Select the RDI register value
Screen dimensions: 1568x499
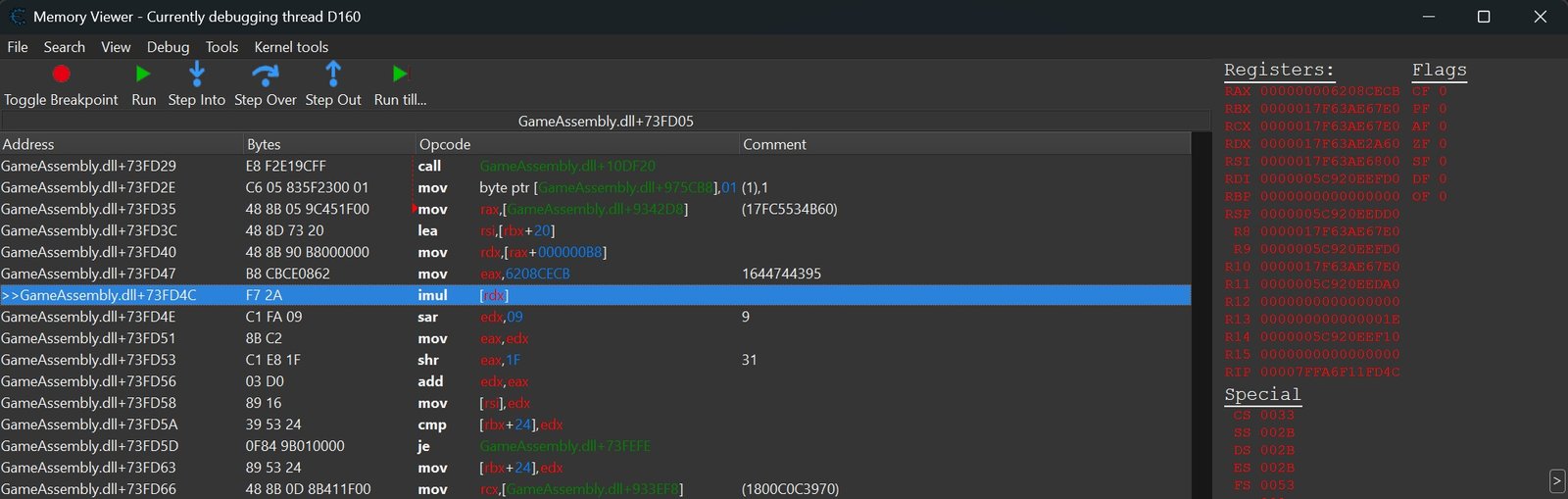click(1312, 179)
